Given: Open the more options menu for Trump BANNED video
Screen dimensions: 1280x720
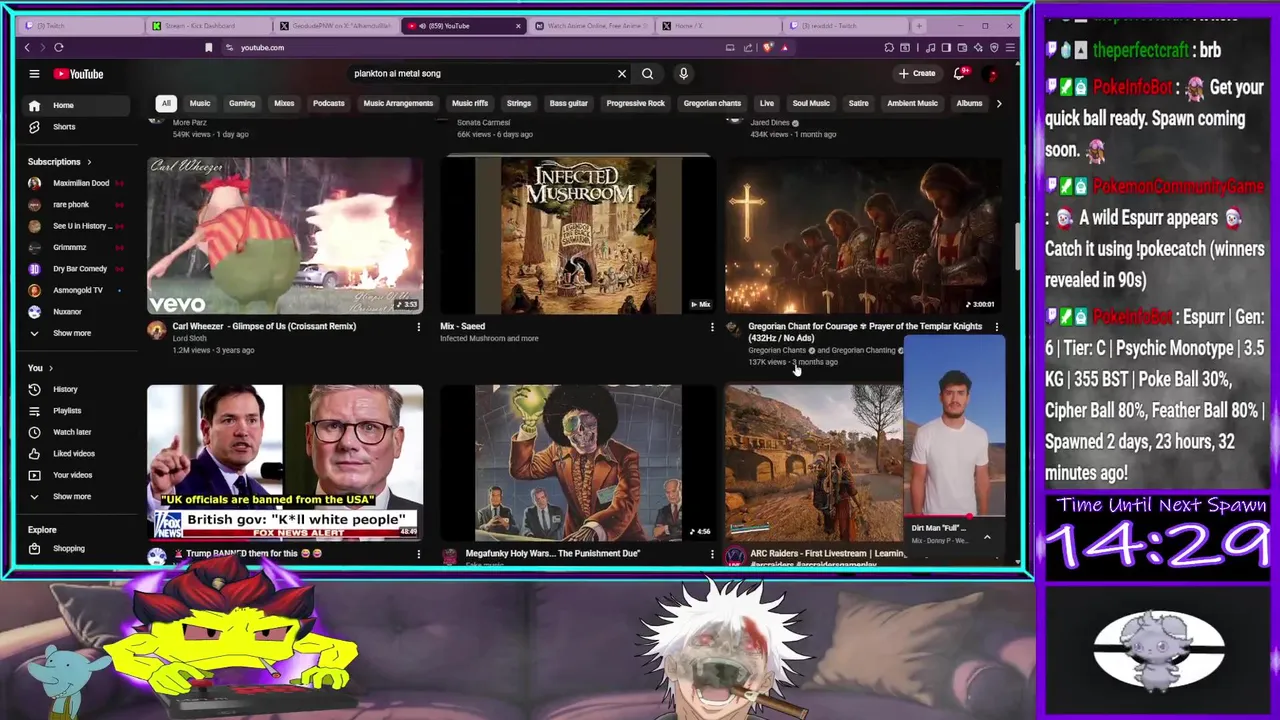Looking at the screenshot, I should coord(419,554).
